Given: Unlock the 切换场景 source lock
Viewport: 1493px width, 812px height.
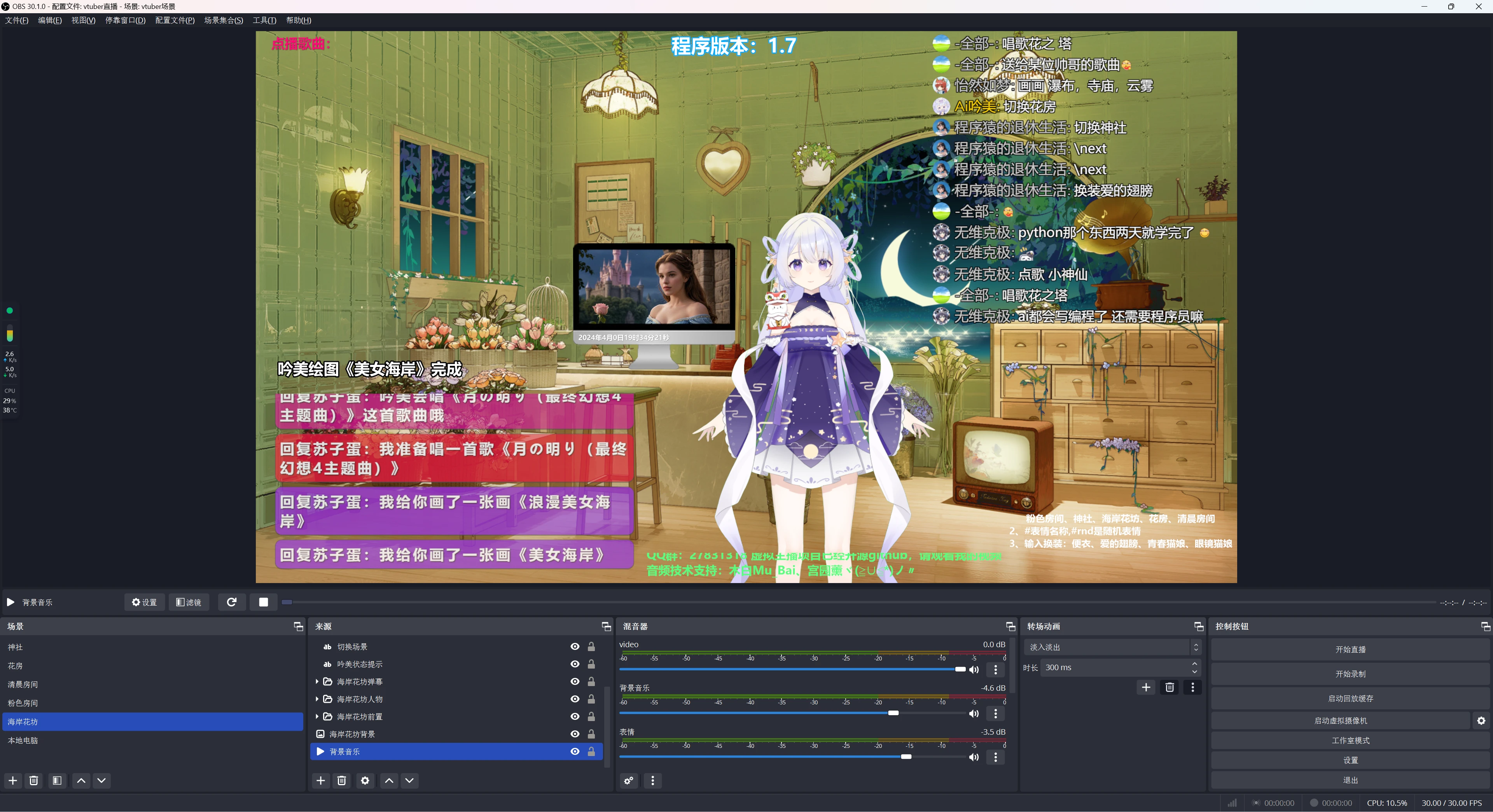Looking at the screenshot, I should coord(591,646).
